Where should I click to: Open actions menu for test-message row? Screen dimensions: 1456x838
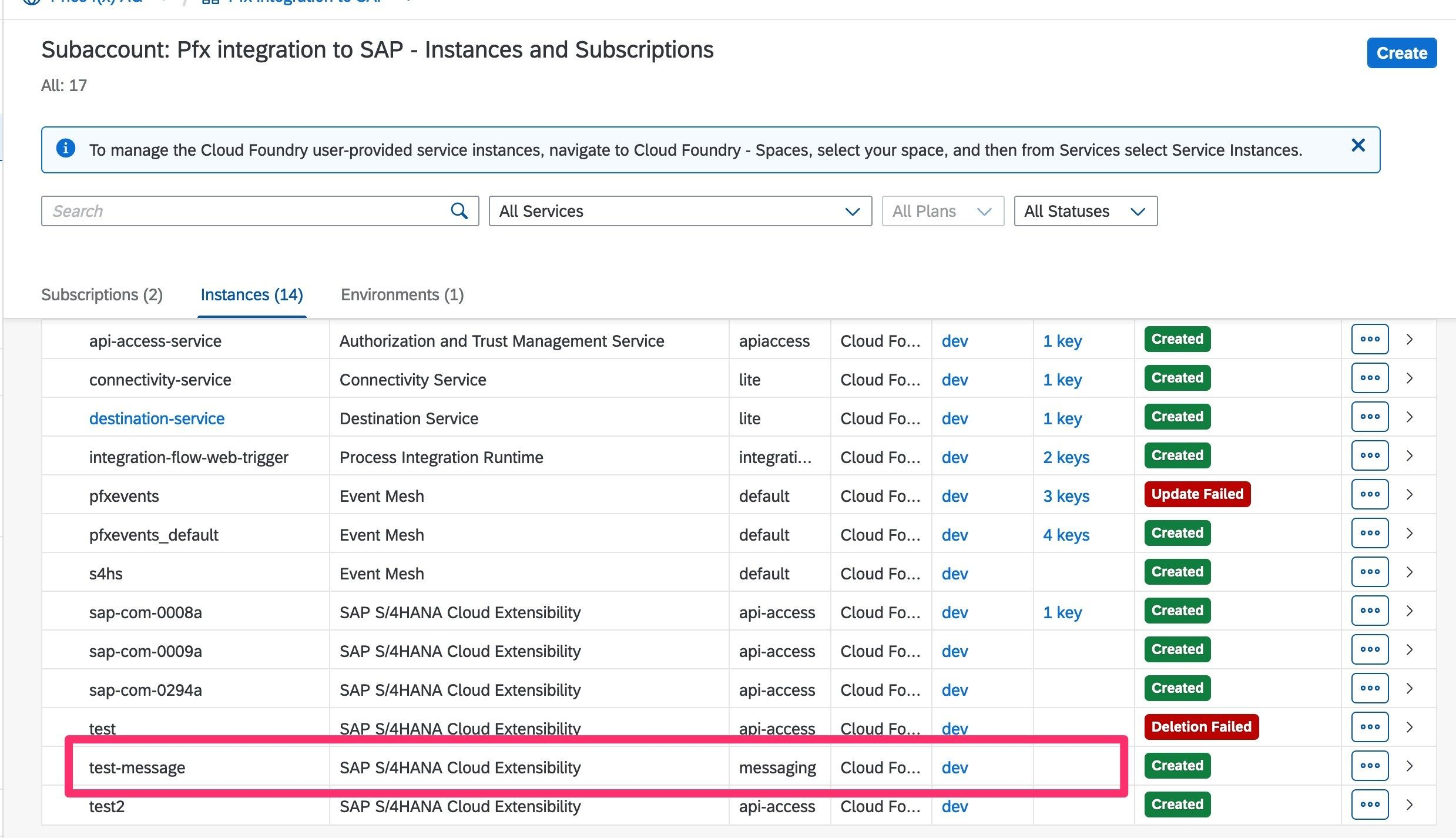coord(1369,766)
